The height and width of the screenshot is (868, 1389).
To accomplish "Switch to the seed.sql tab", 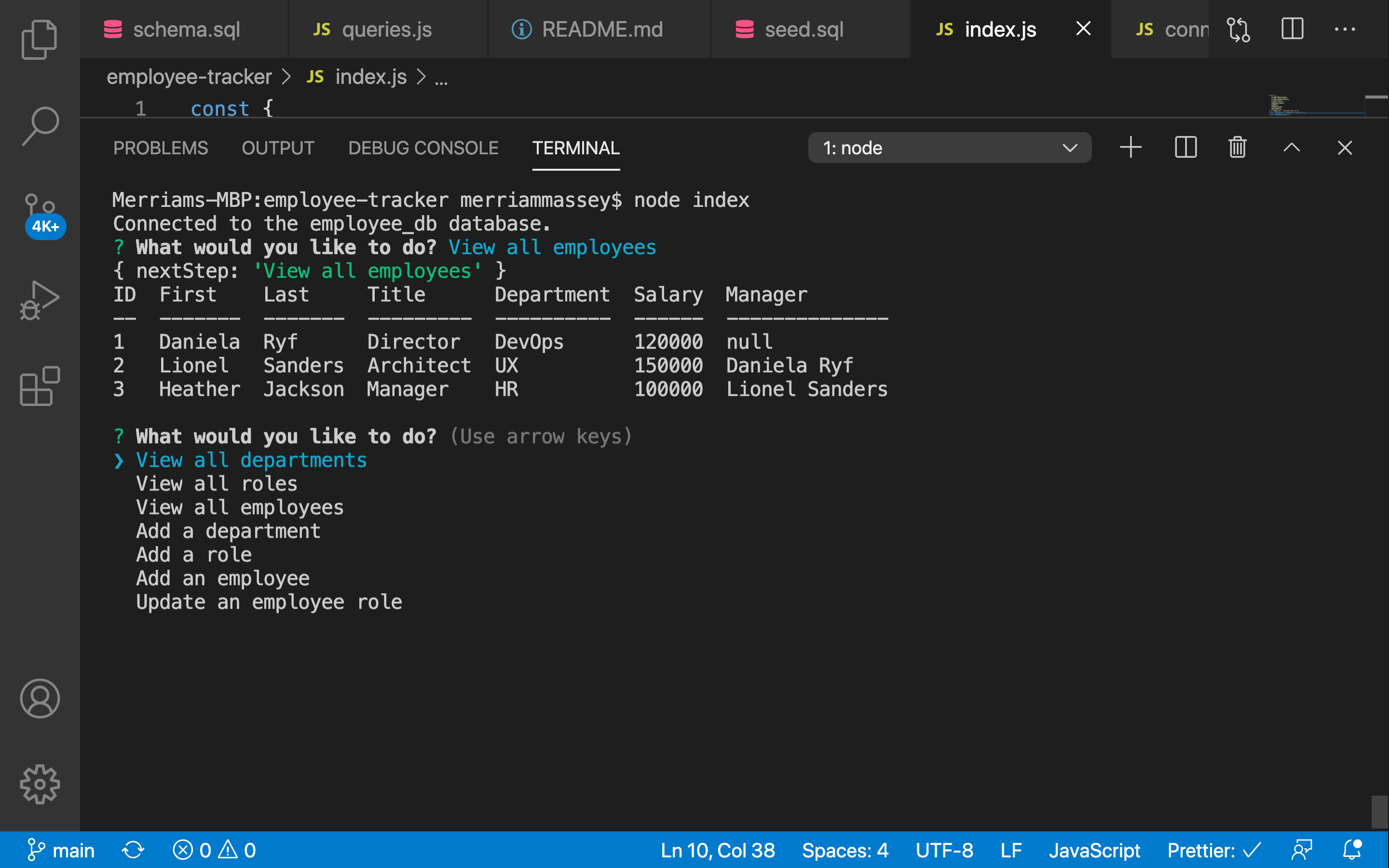I will click(810, 29).
